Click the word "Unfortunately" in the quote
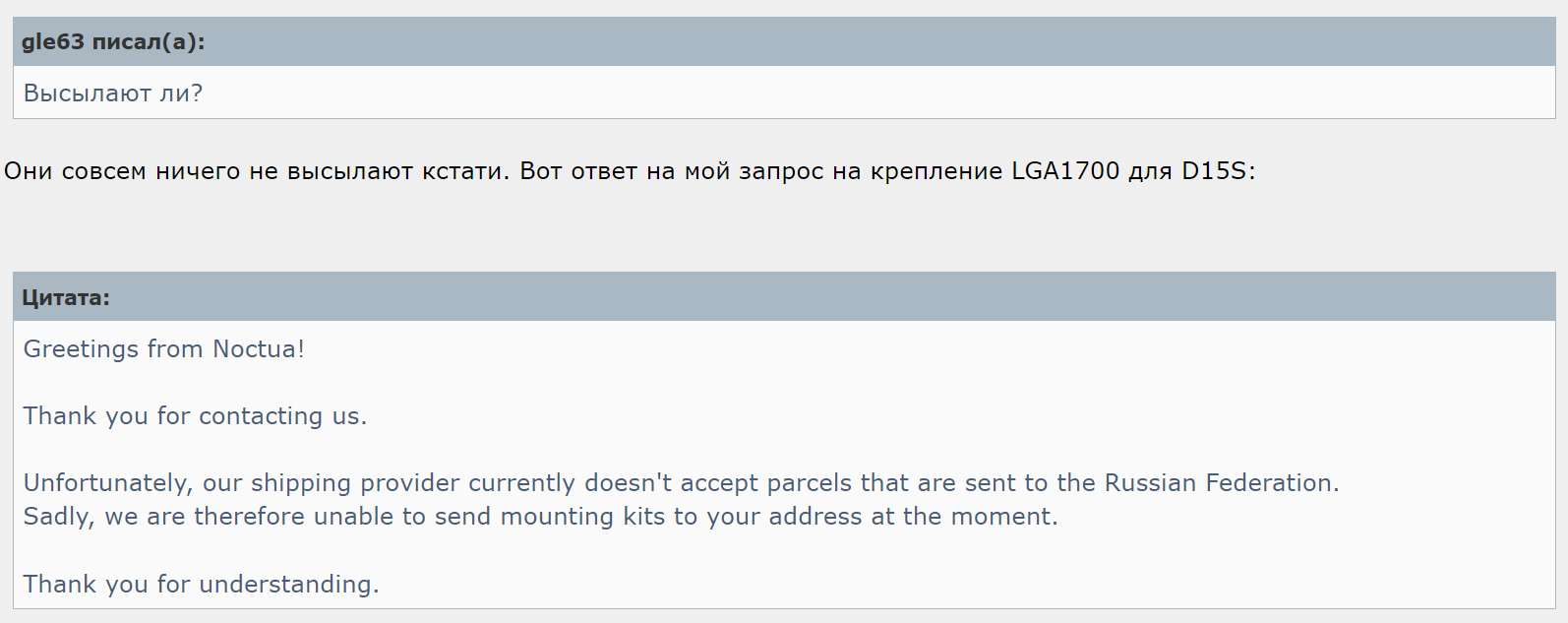The height and width of the screenshot is (623, 1568). [x=106, y=483]
